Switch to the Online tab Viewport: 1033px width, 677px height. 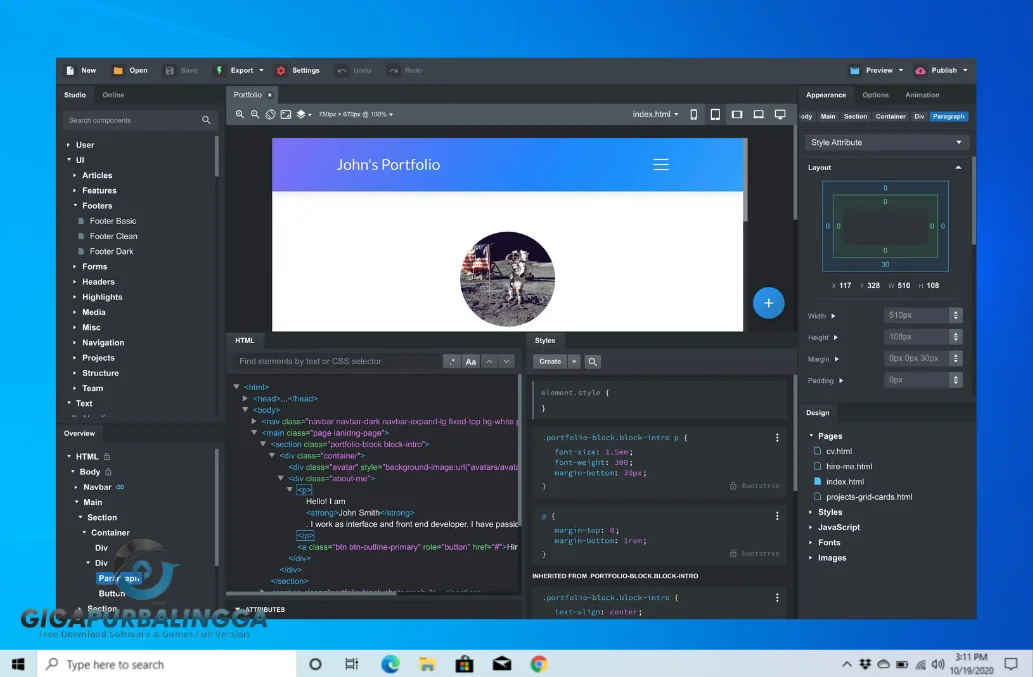113,95
